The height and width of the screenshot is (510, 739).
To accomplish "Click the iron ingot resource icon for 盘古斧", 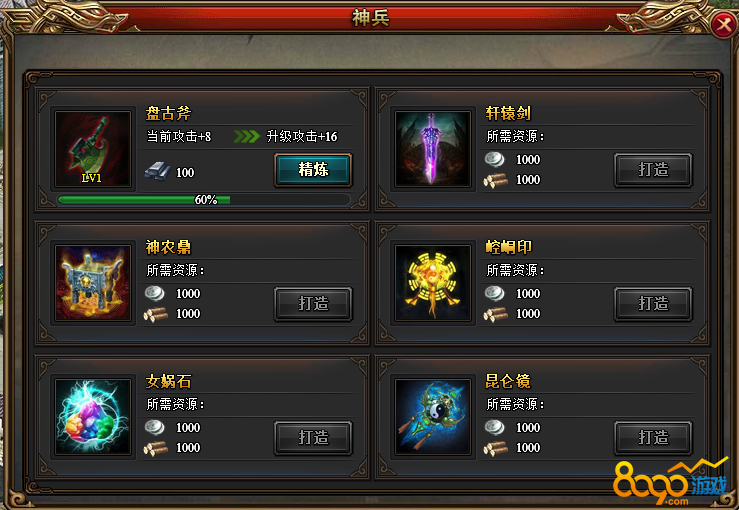I will coord(157,171).
